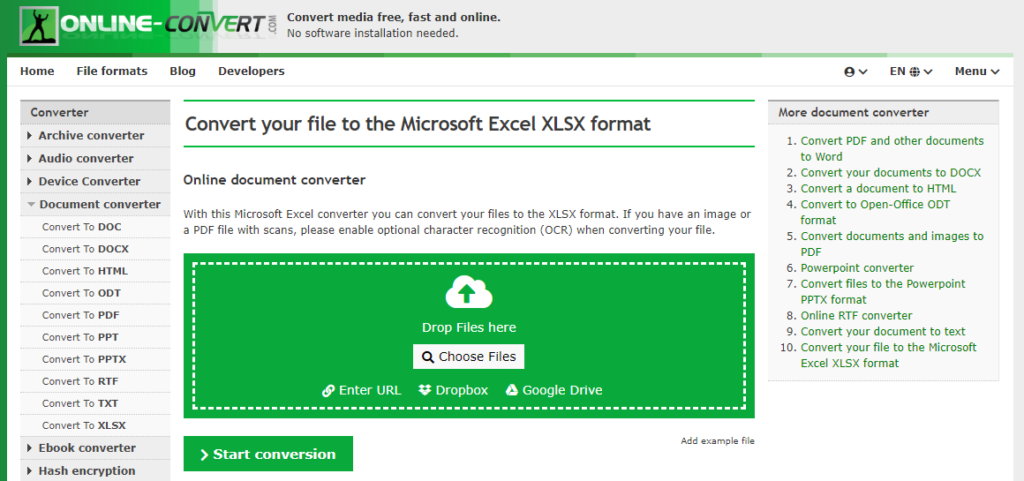Screen dimensions: 1024x481
Task: Open Convert your documents to DOCX link
Action: click(x=891, y=173)
